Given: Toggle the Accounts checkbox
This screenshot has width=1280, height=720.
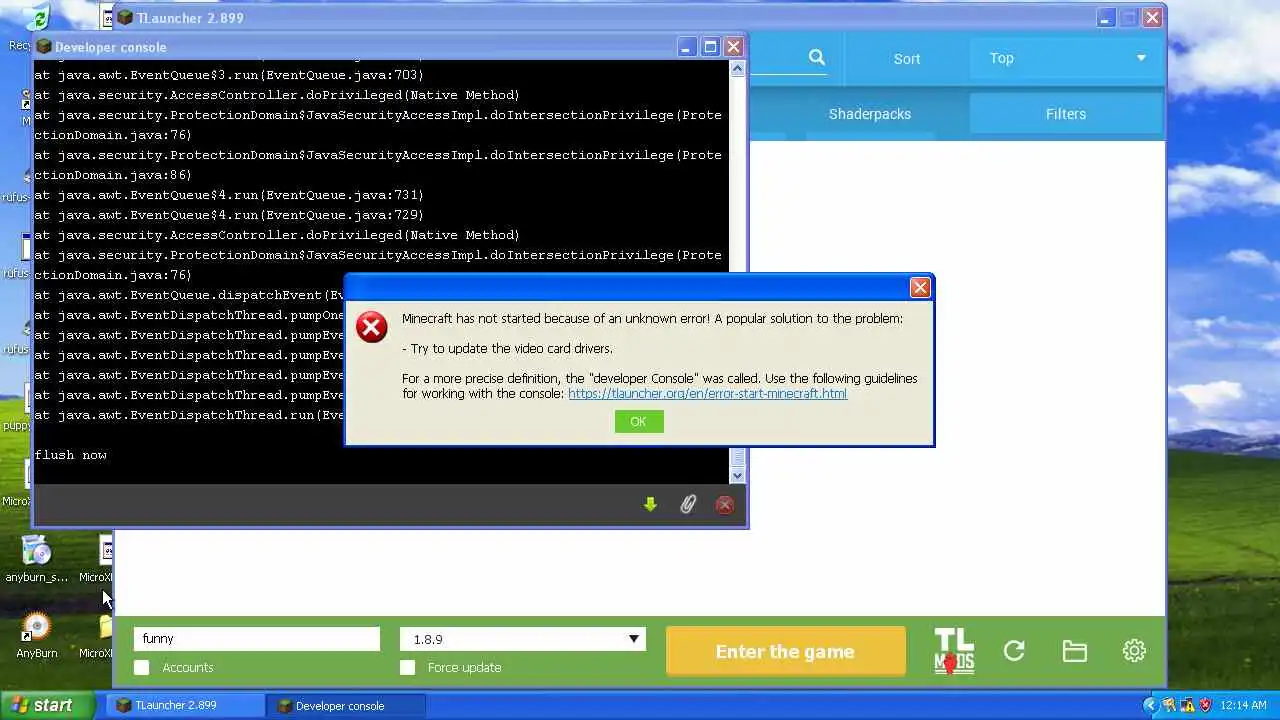Looking at the screenshot, I should [142, 667].
